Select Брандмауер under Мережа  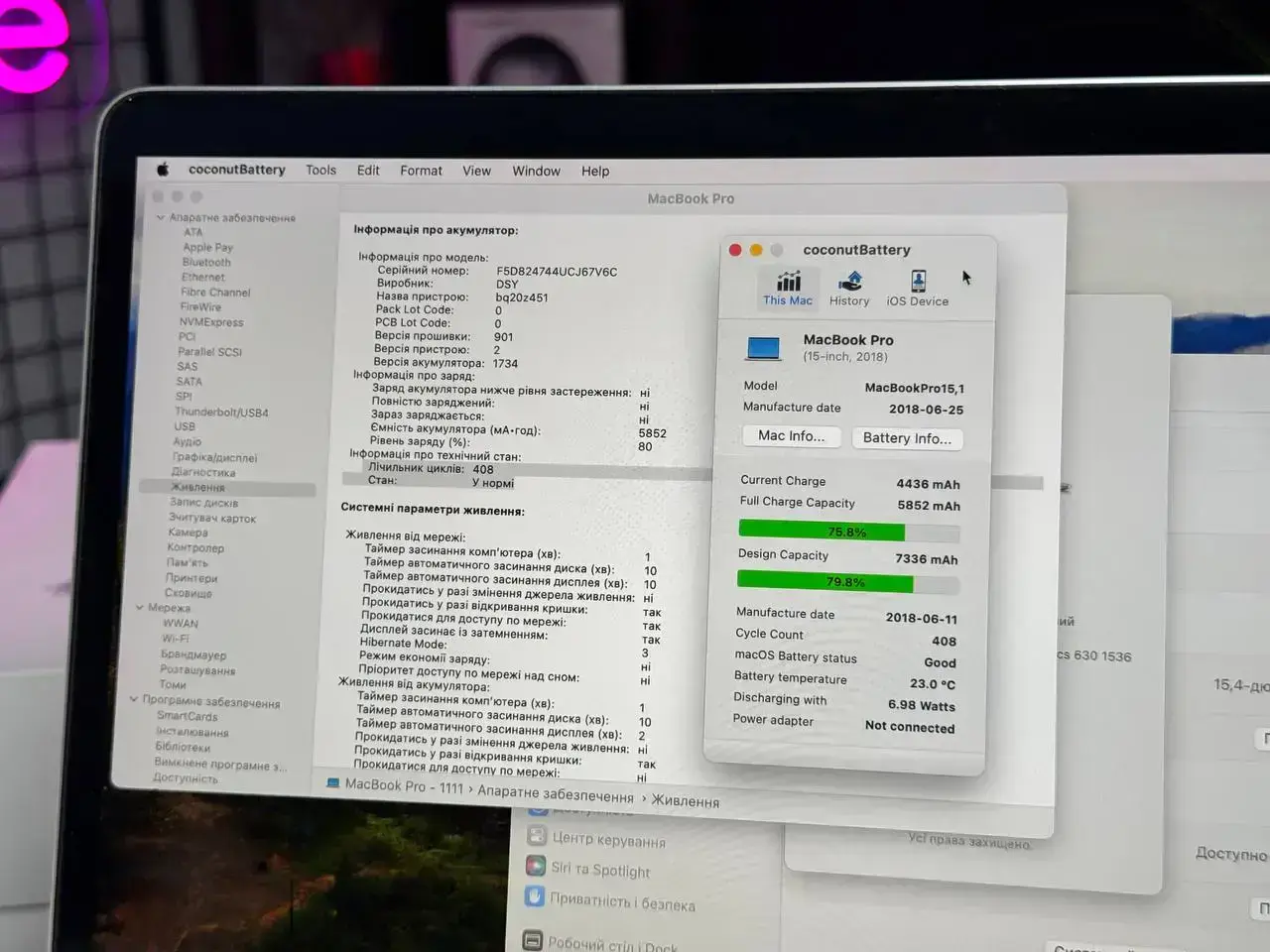click(x=193, y=654)
